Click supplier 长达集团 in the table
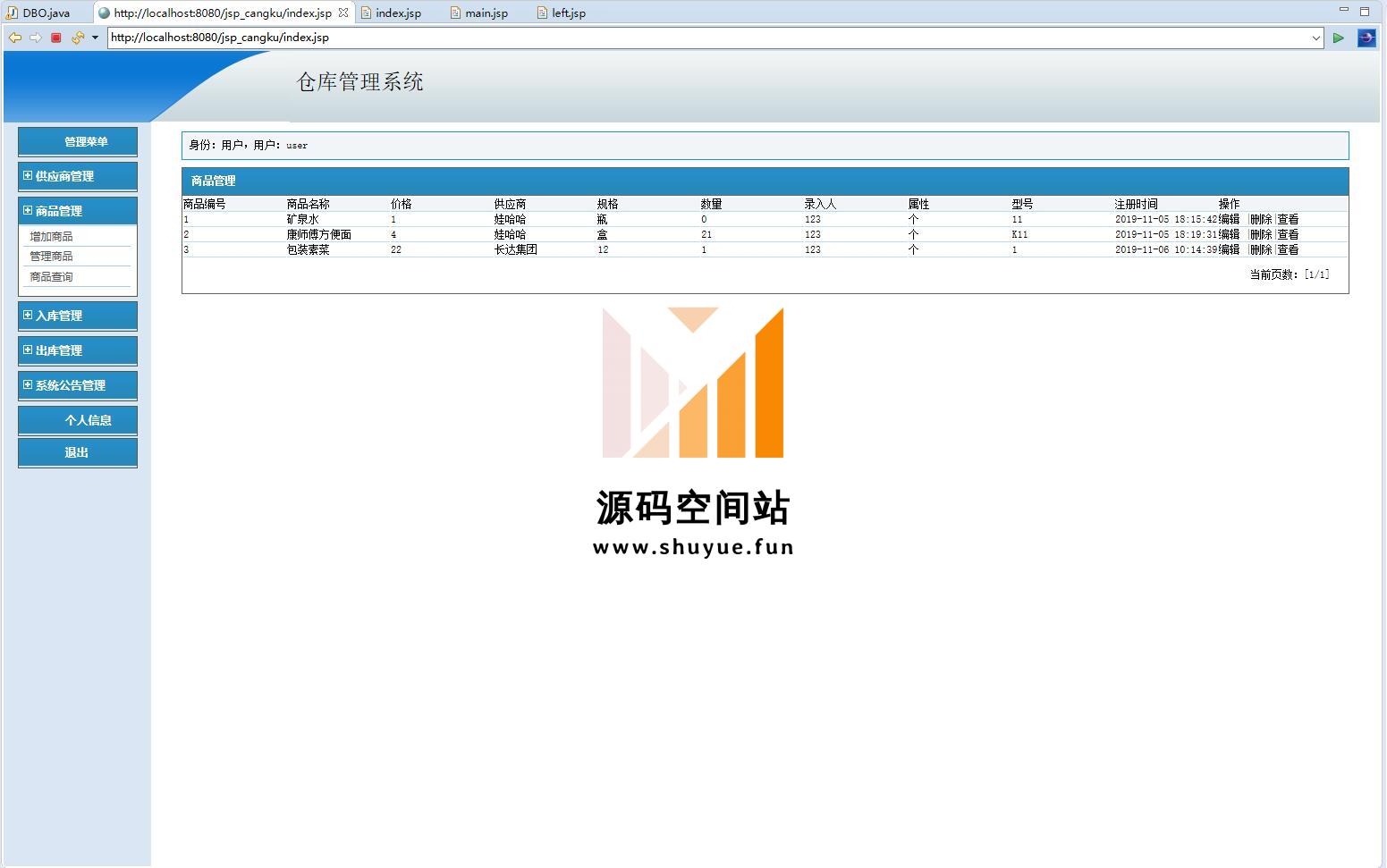The image size is (1387, 868). tap(516, 249)
